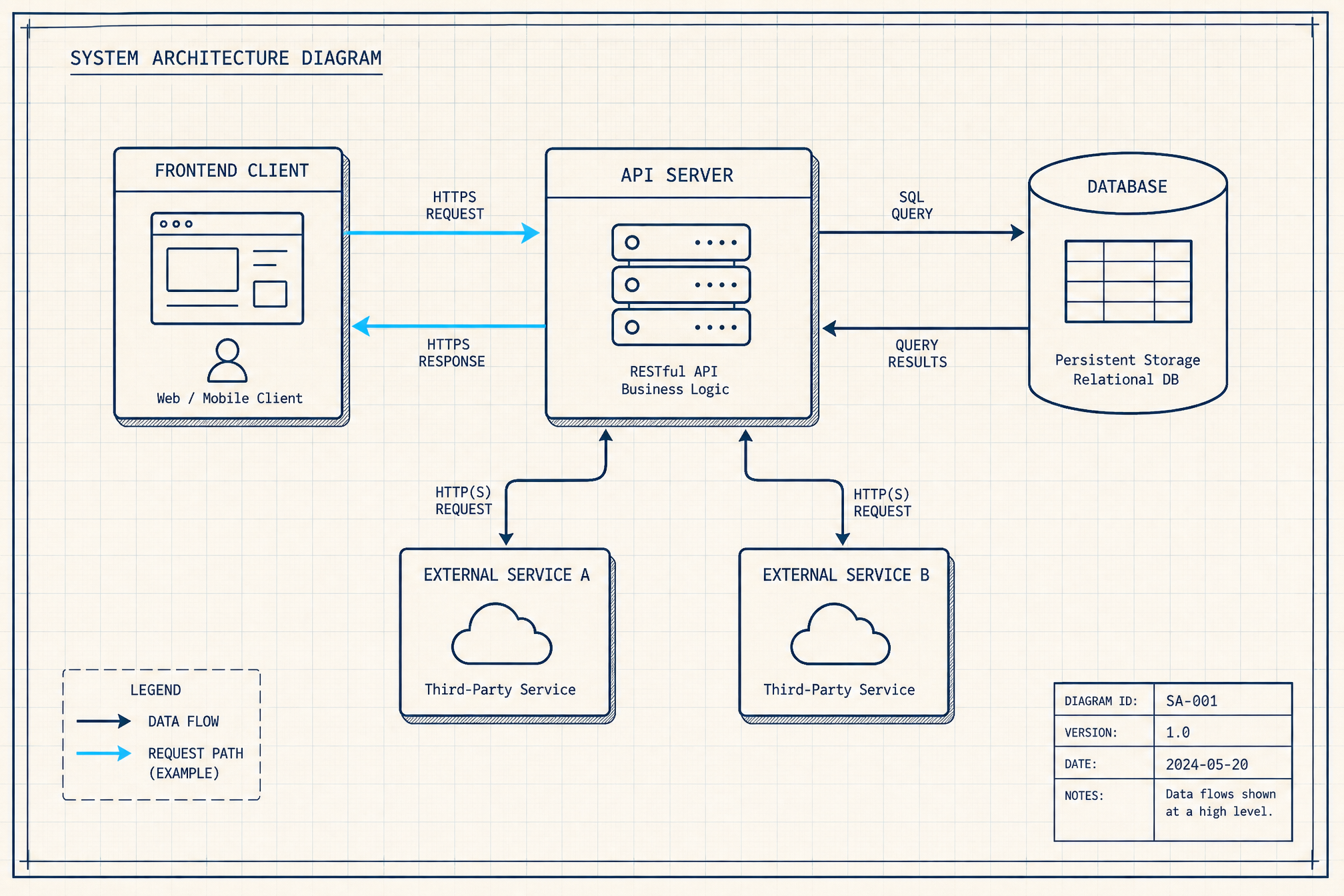
Task: Select the FRONTEND CLIENT header
Action: coord(231,171)
